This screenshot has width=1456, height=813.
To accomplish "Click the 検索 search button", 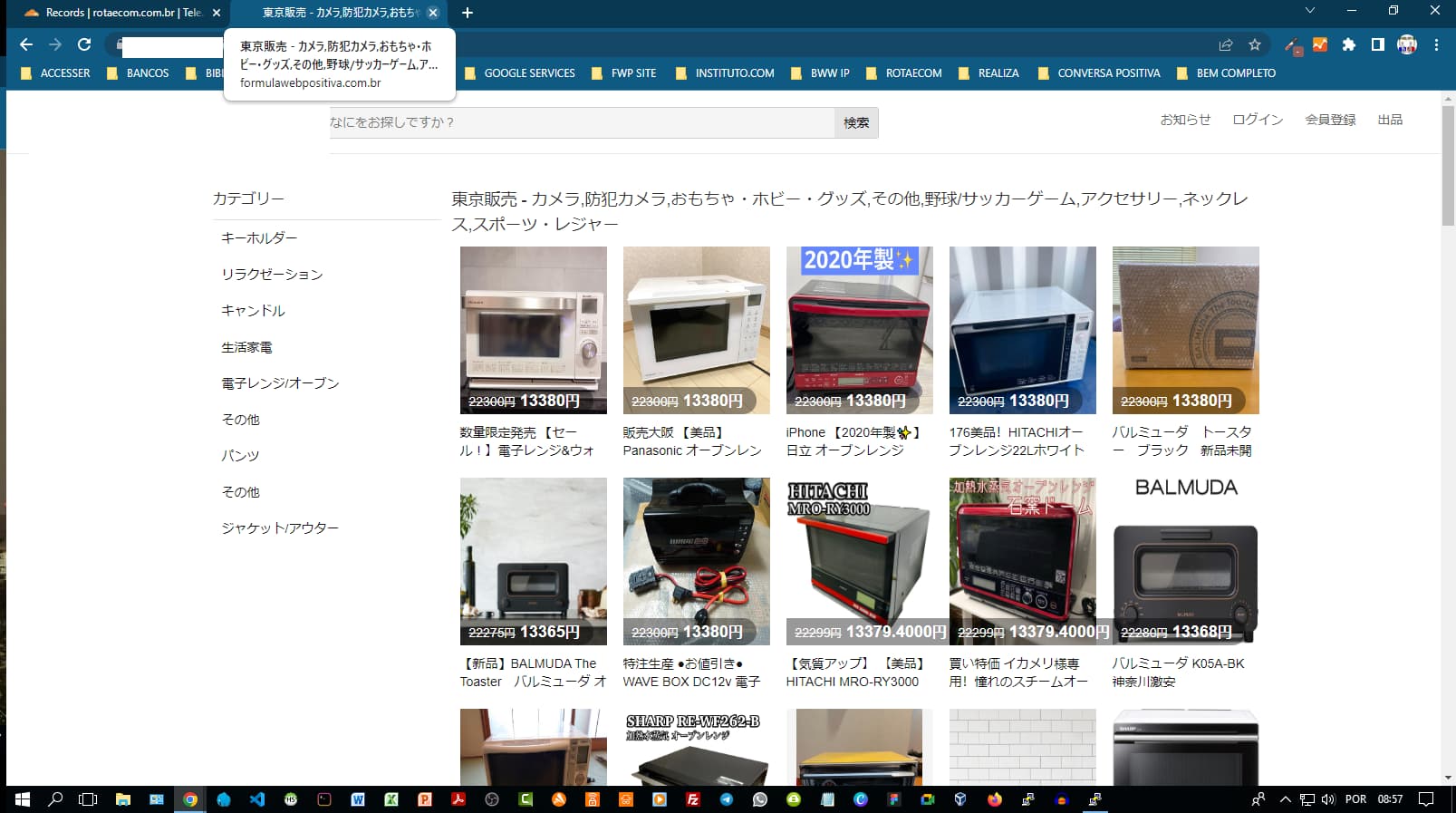I will [x=856, y=122].
